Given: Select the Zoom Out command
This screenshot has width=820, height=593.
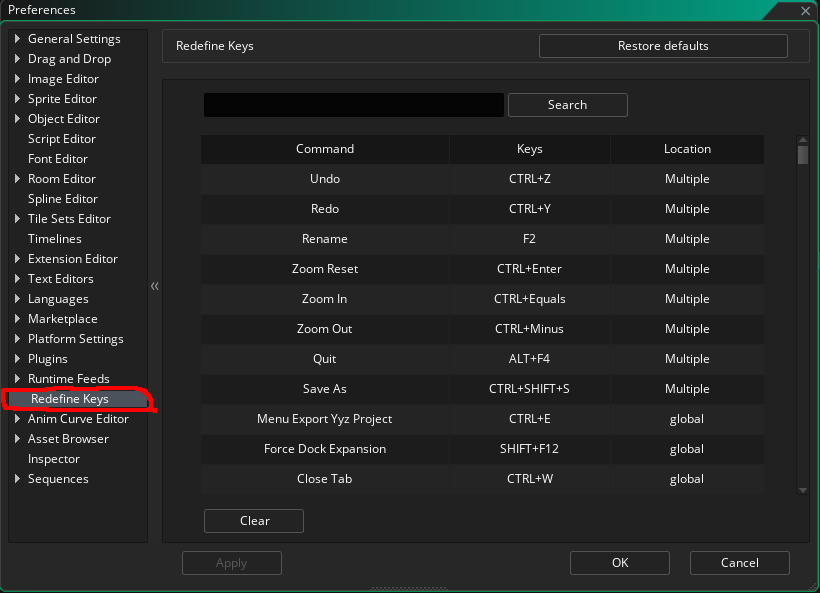Looking at the screenshot, I should tap(325, 329).
